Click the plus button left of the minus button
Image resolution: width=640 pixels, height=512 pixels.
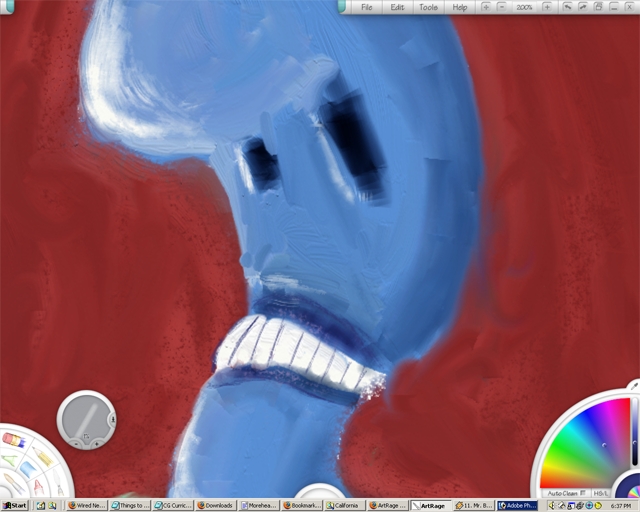coord(486,7)
